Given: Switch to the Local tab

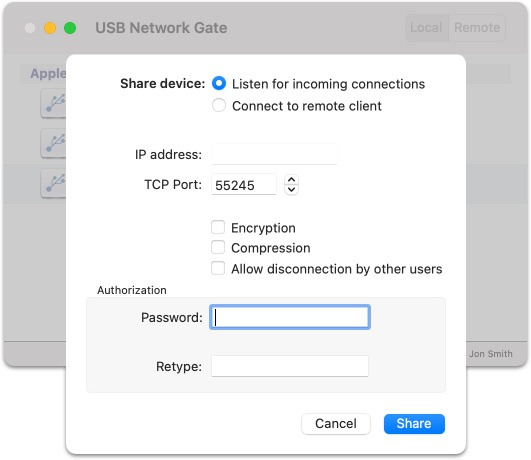Looking at the screenshot, I should (x=426, y=27).
